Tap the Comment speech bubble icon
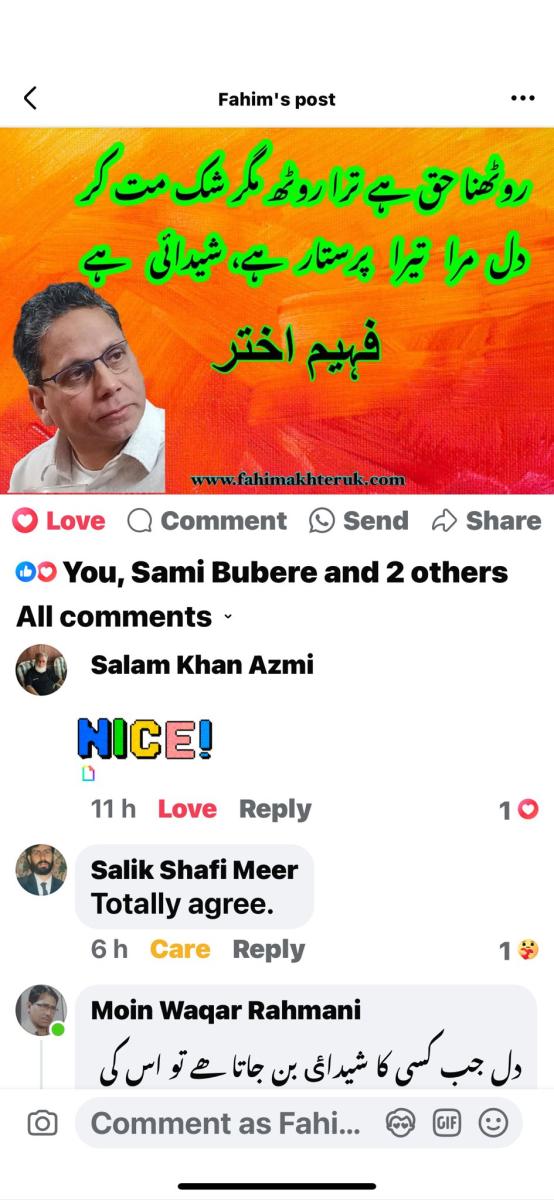This screenshot has width=554, height=1200. point(140,520)
